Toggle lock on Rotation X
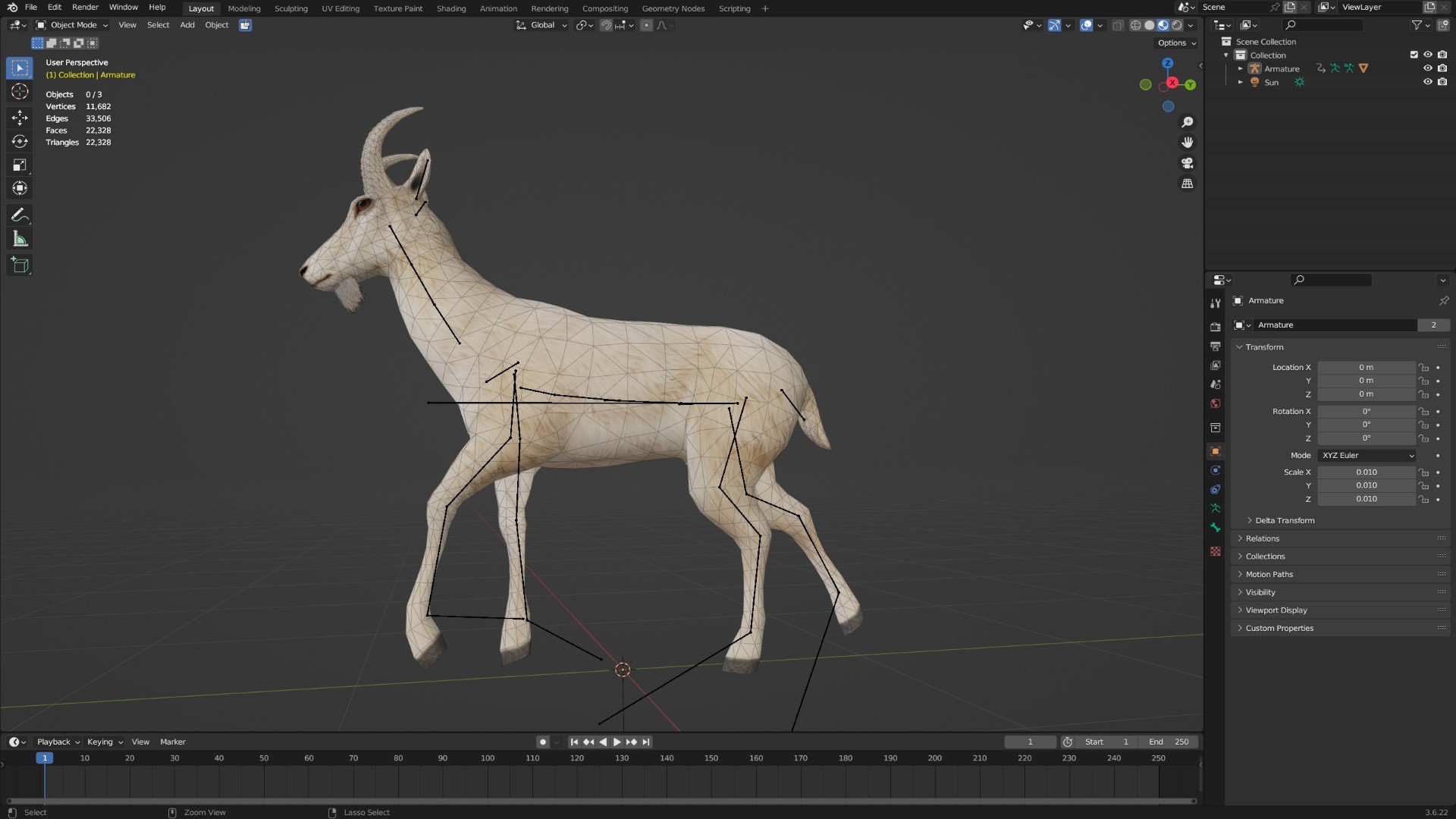 tap(1423, 412)
